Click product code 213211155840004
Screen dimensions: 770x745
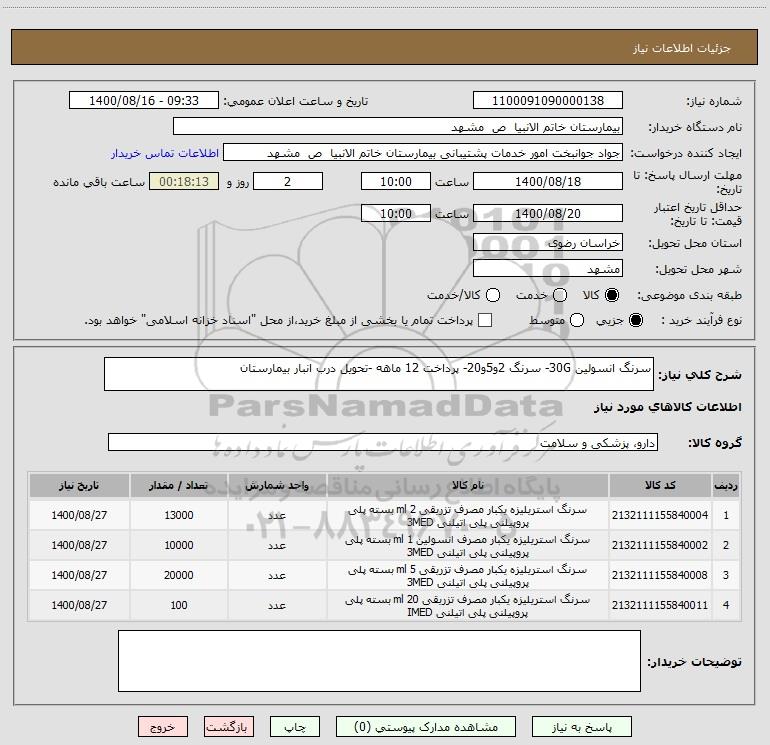pos(660,515)
